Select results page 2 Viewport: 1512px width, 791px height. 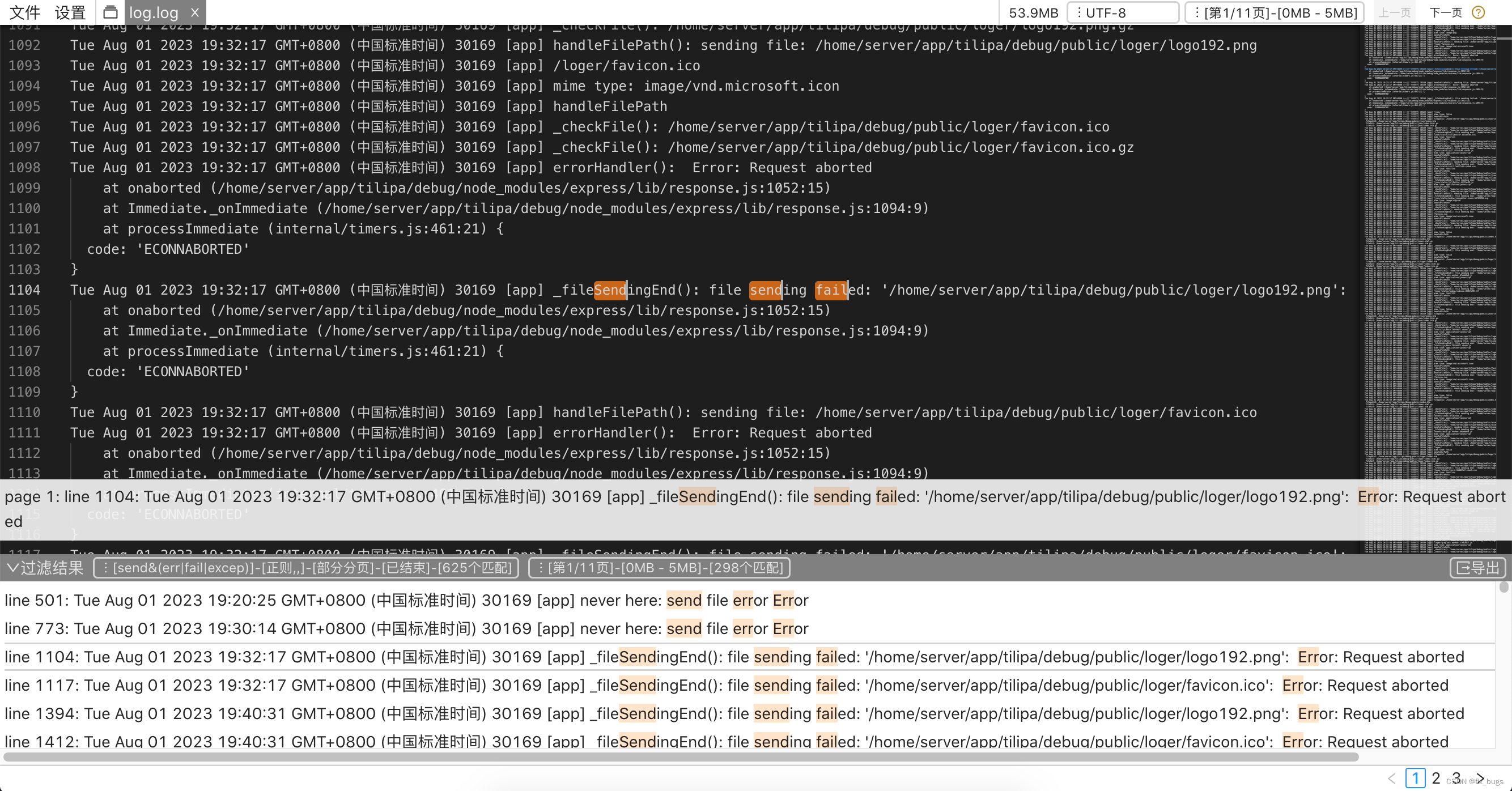coord(1435,778)
